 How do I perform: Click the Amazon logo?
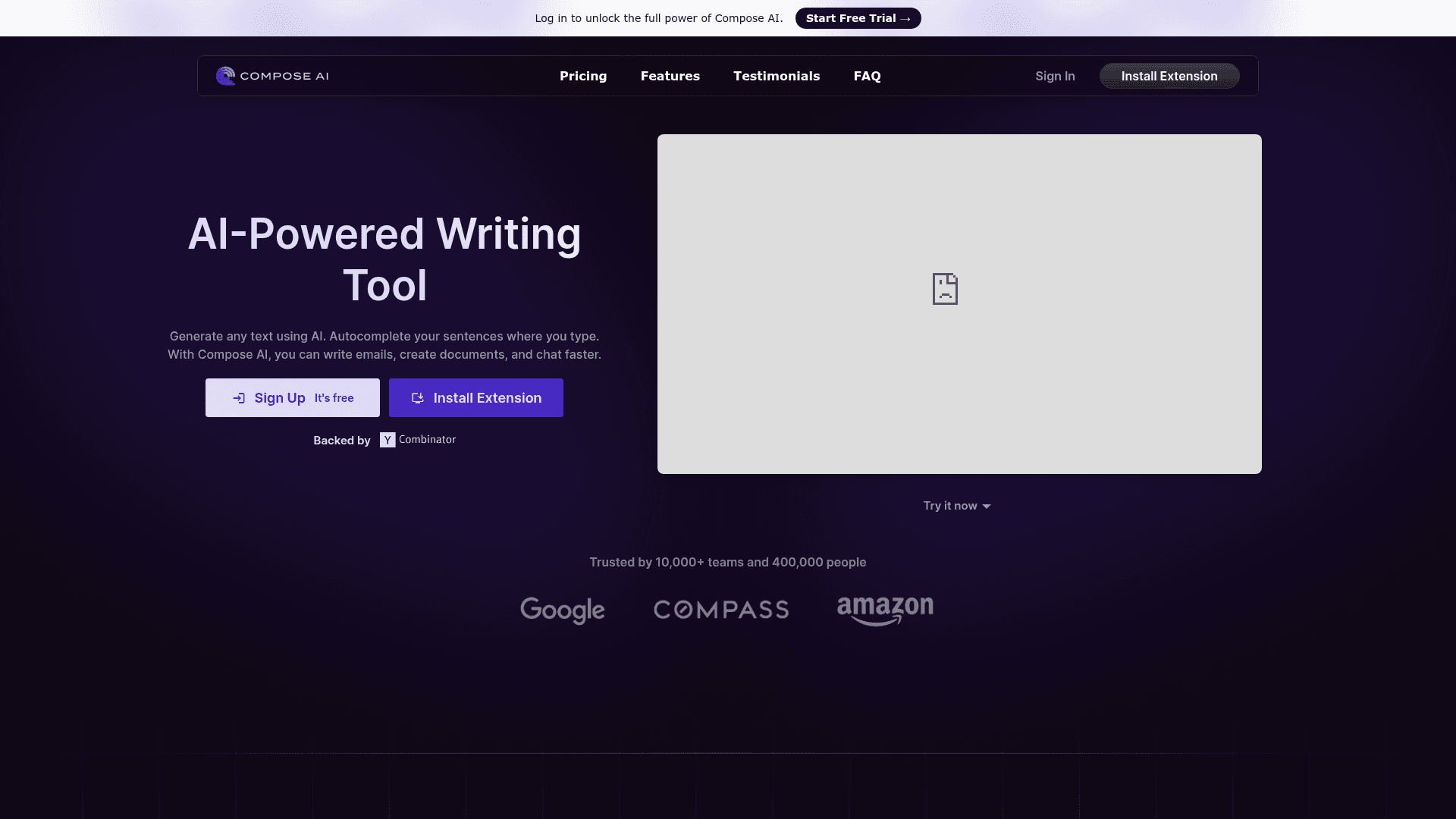885,610
